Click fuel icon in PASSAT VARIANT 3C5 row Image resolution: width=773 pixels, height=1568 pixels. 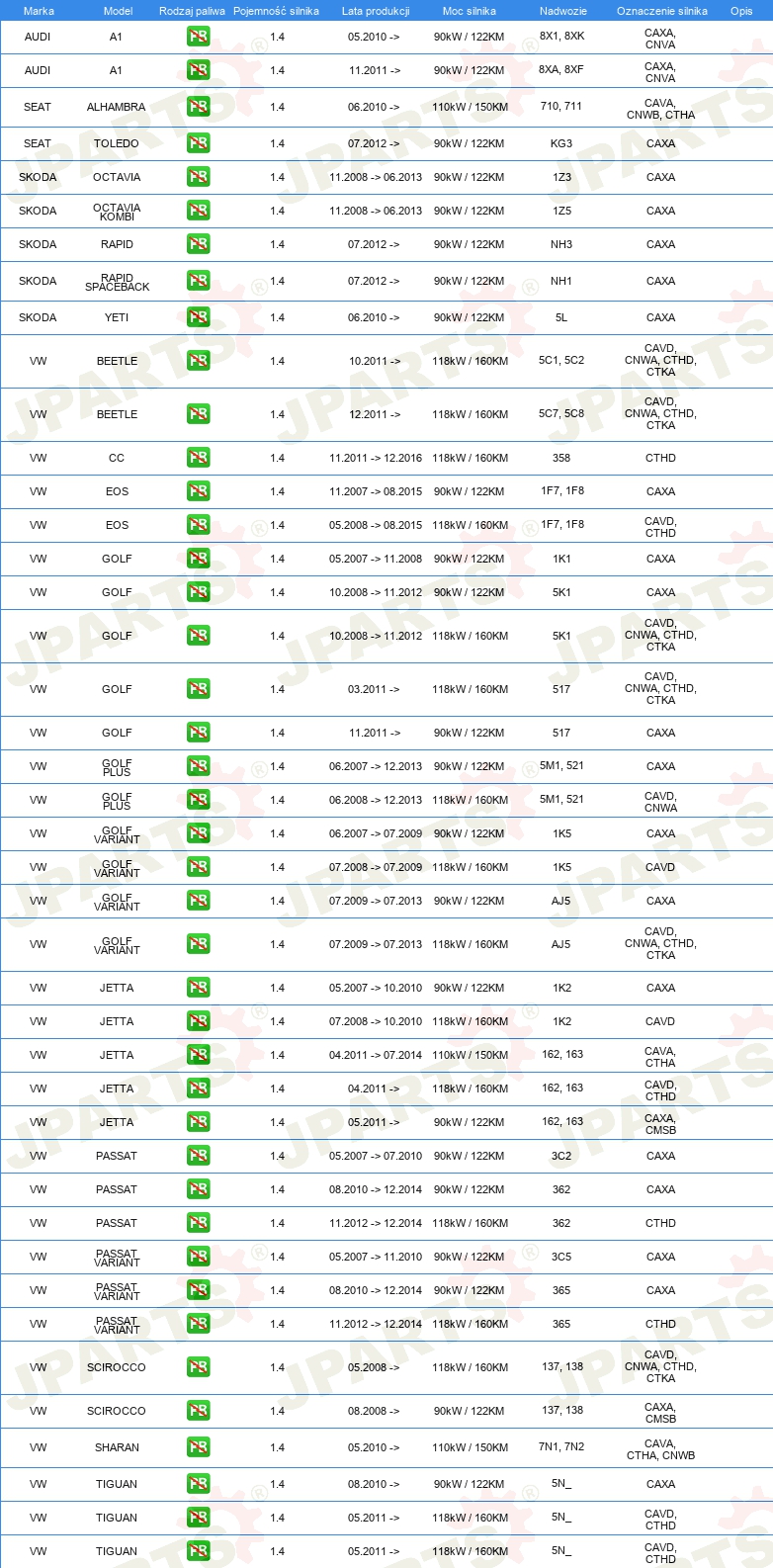click(x=198, y=1257)
